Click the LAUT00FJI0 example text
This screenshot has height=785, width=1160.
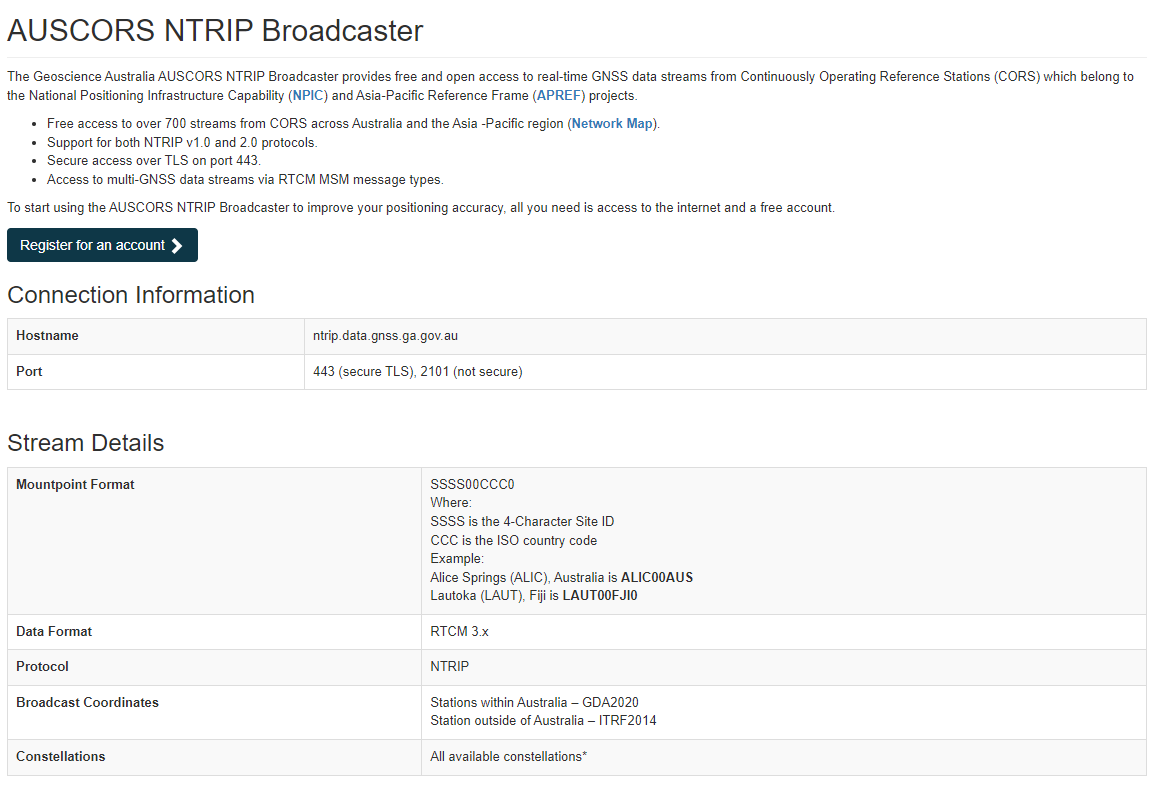(x=600, y=596)
